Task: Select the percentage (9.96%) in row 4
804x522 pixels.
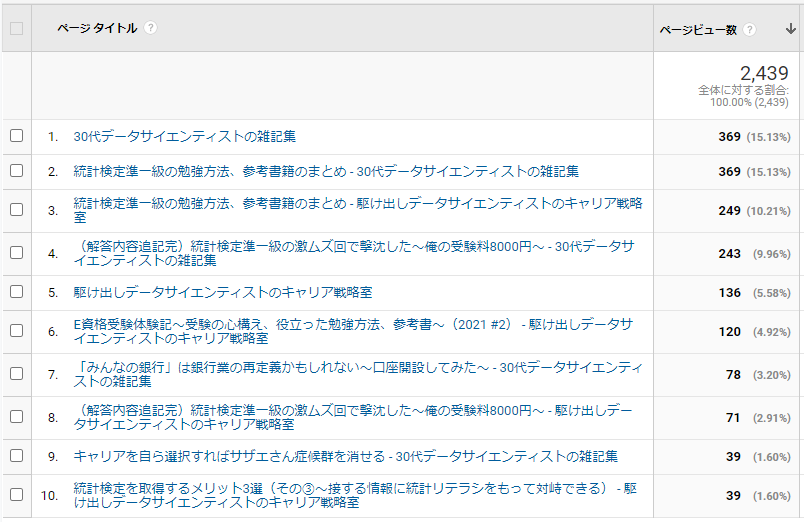Action: click(772, 254)
